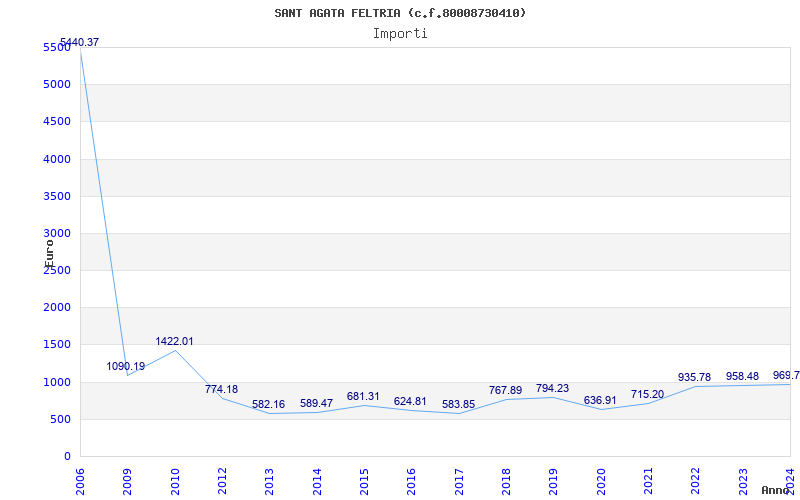The image size is (800, 500).
Task: Select the data label 624.81
Action: click(x=410, y=402)
